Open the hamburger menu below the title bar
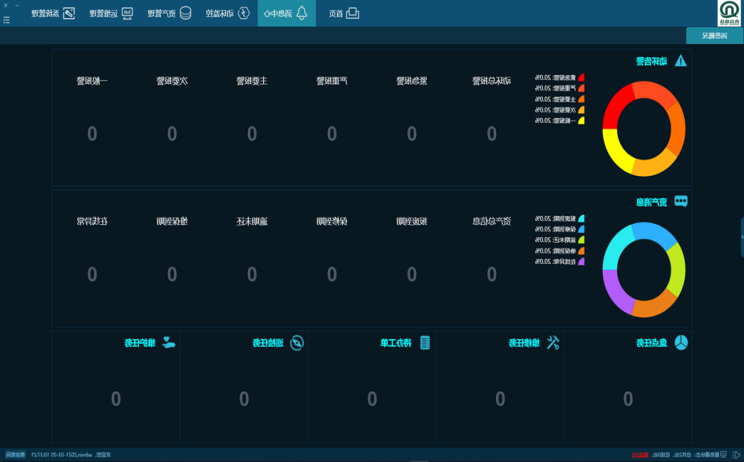This screenshot has width=744, height=462. (7, 21)
